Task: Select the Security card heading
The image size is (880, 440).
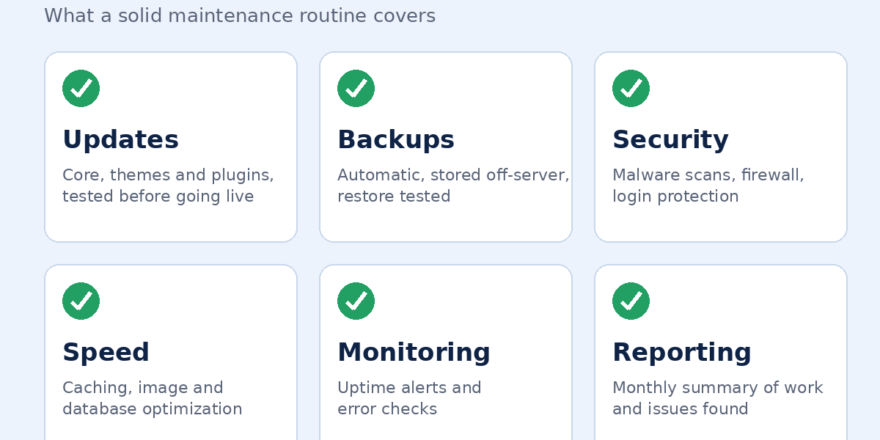Action: (x=671, y=140)
